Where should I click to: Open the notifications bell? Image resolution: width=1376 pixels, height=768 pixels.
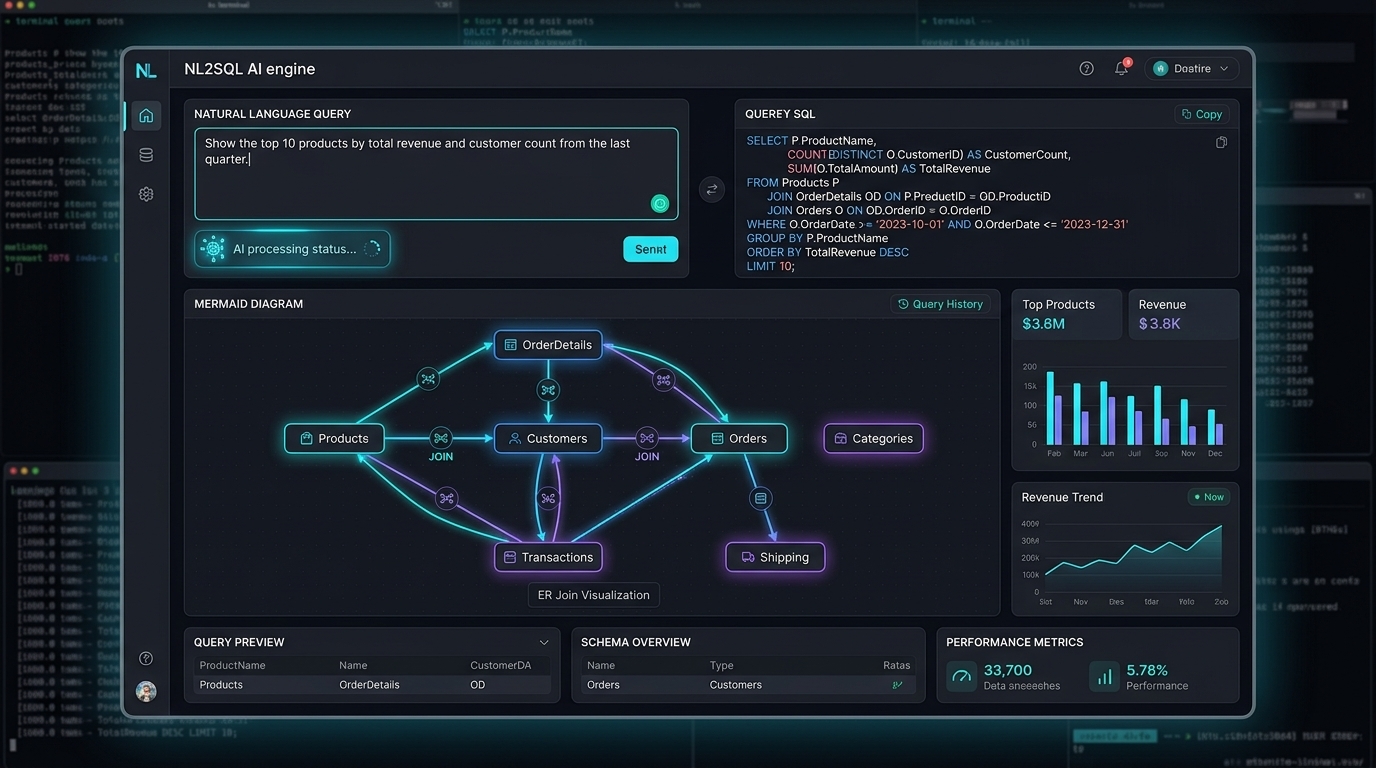[x=1122, y=68]
